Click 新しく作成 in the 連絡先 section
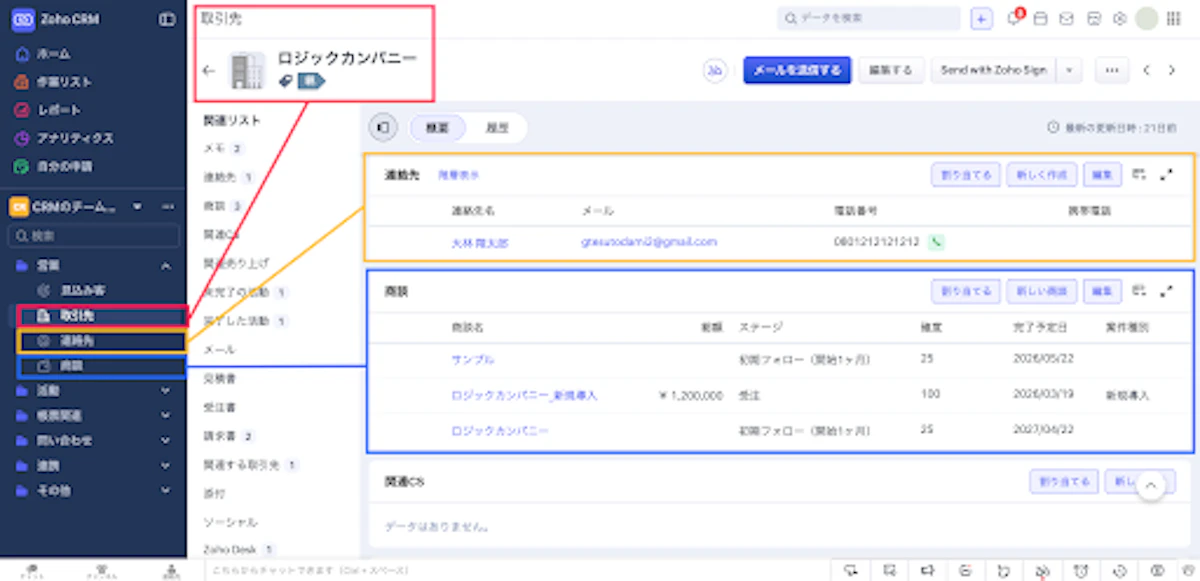The height and width of the screenshot is (581, 1200). click(1041, 174)
